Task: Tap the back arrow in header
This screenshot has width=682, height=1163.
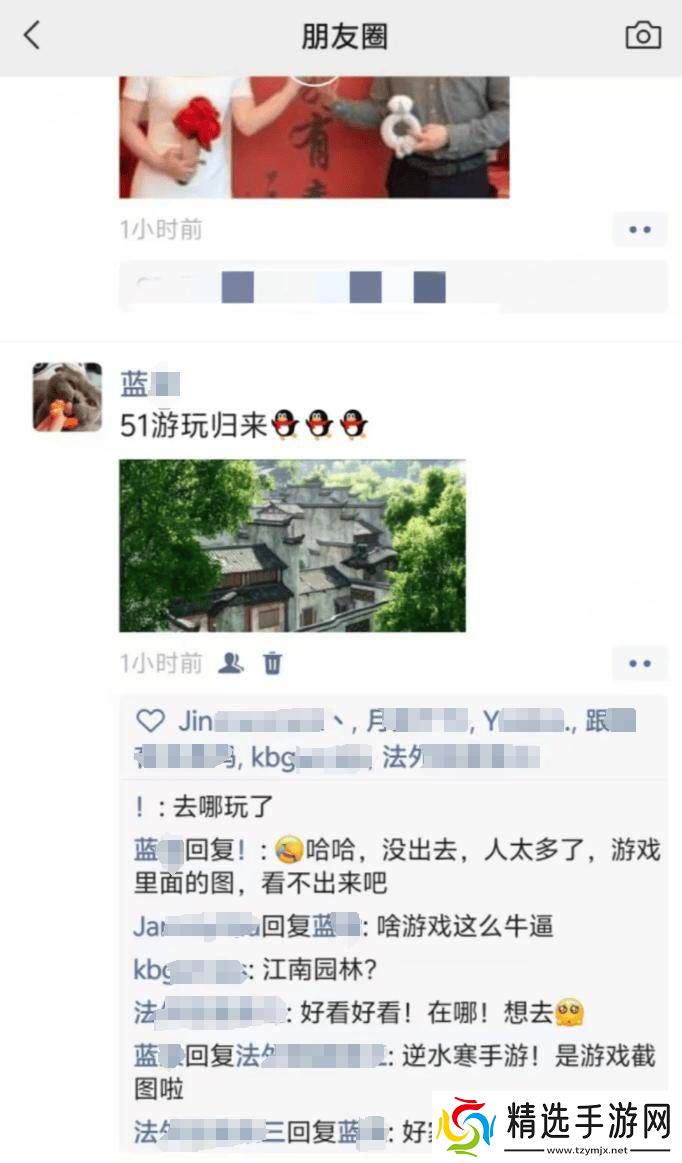Action: [32, 35]
